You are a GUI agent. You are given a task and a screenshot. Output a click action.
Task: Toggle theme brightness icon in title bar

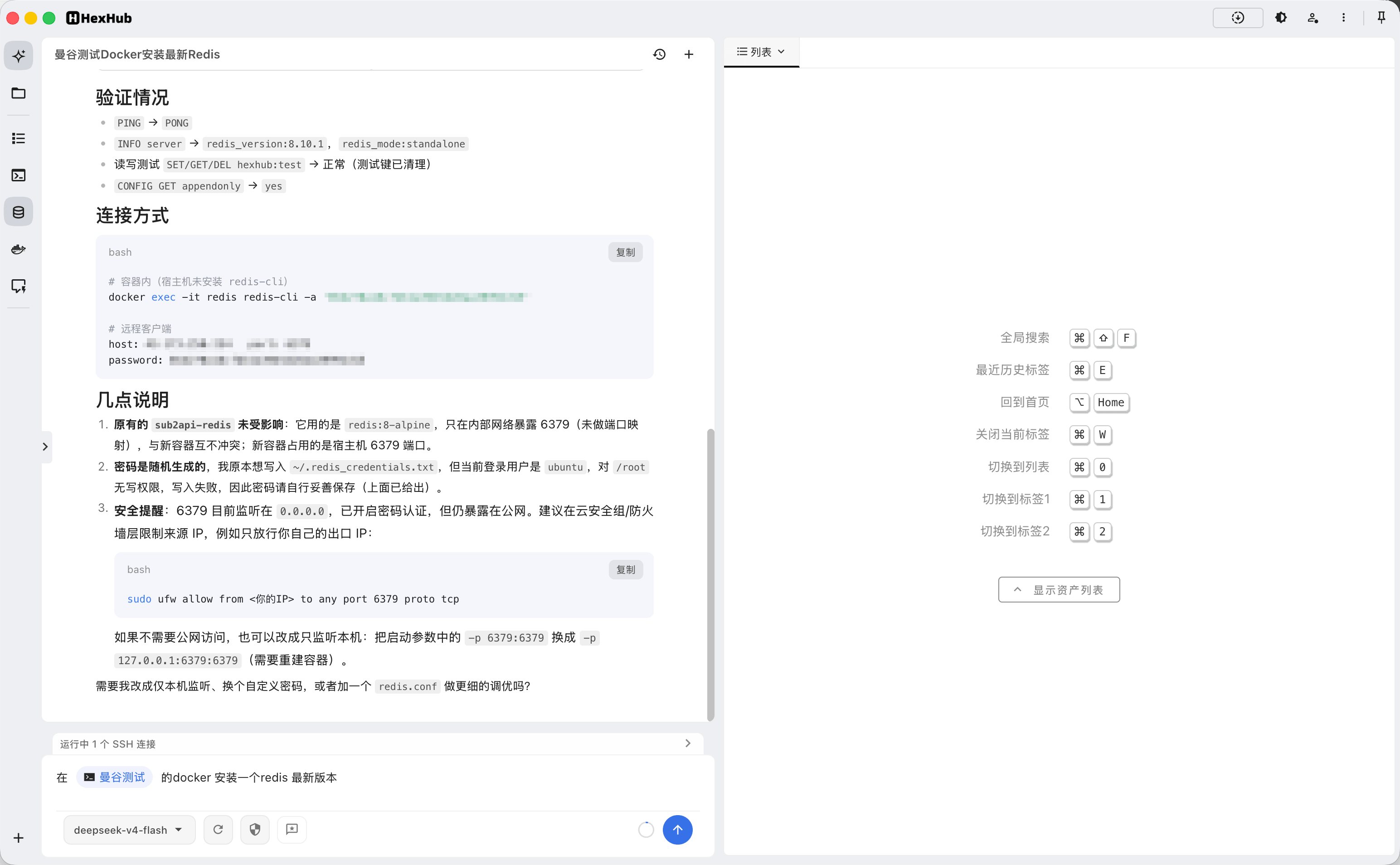click(1281, 18)
